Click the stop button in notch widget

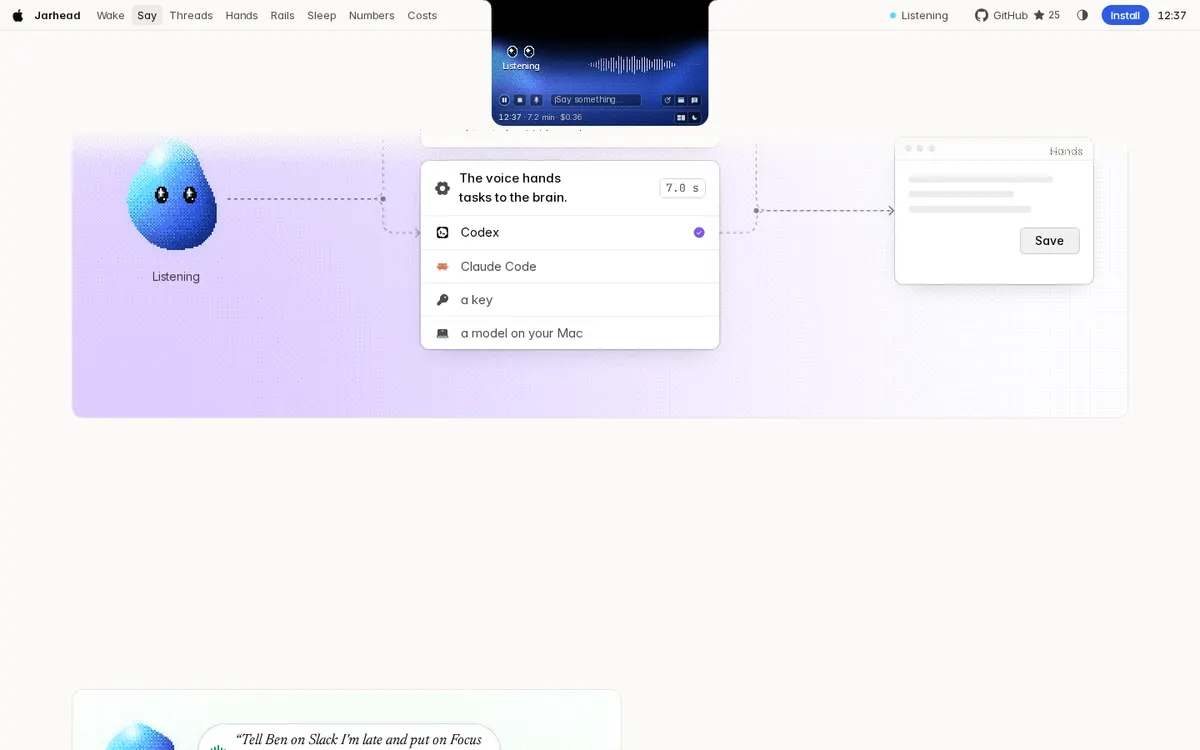coord(520,100)
